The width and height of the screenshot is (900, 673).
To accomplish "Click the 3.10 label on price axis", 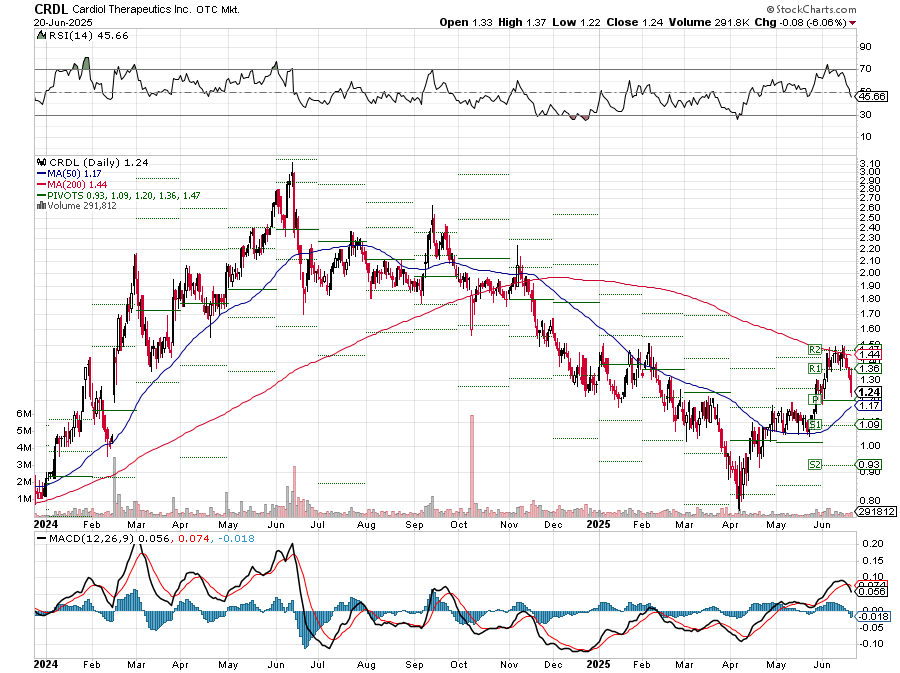I will click(x=870, y=163).
